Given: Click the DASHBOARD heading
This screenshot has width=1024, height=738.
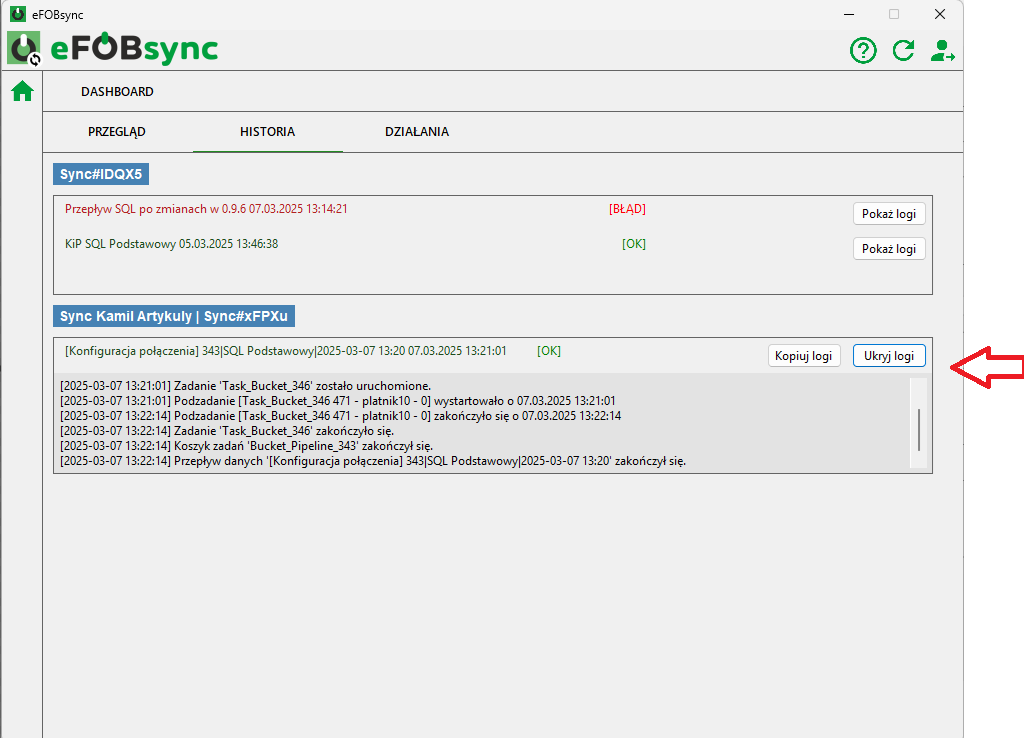Looking at the screenshot, I should tap(117, 91).
